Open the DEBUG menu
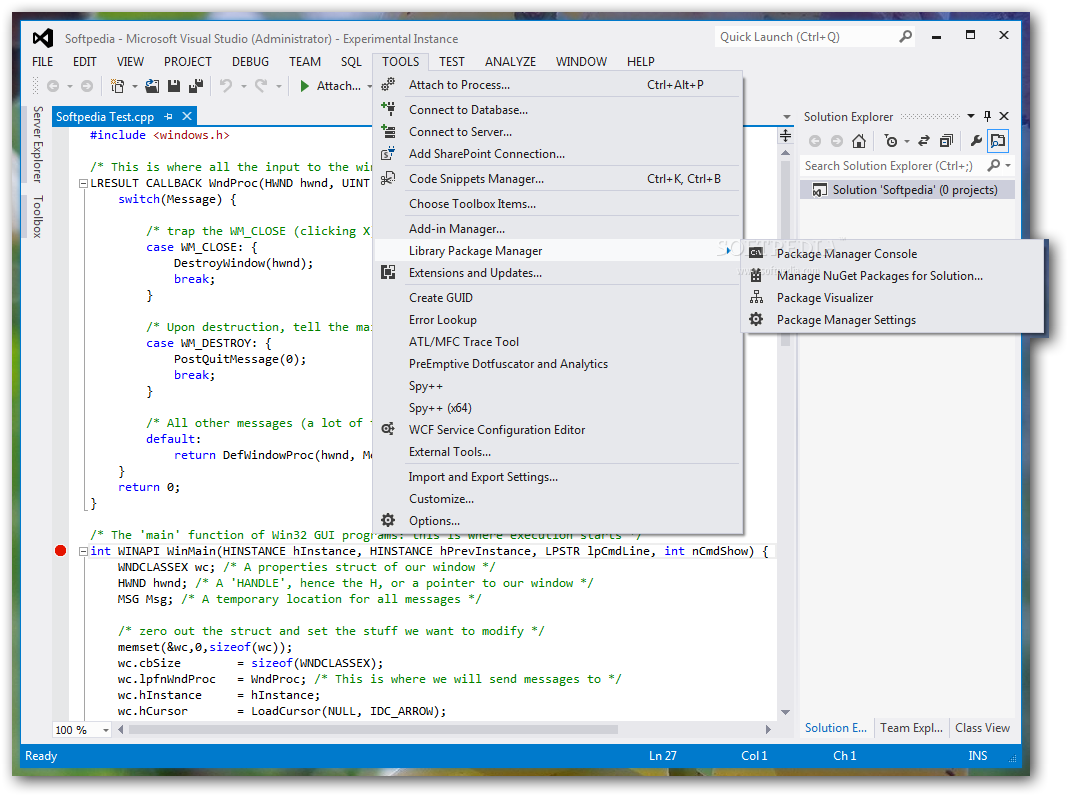This screenshot has height=796, width=1069. point(250,61)
